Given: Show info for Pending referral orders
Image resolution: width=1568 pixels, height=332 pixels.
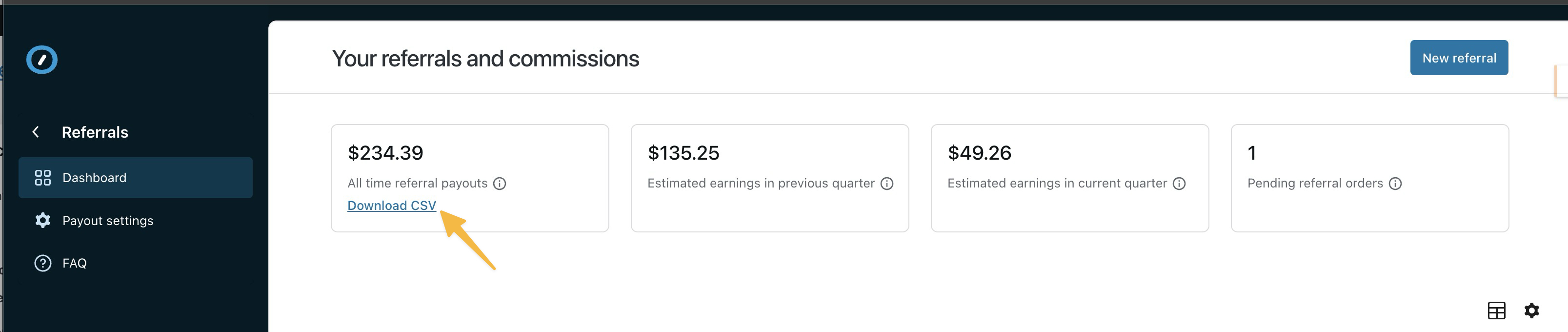Looking at the screenshot, I should pos(1395,184).
